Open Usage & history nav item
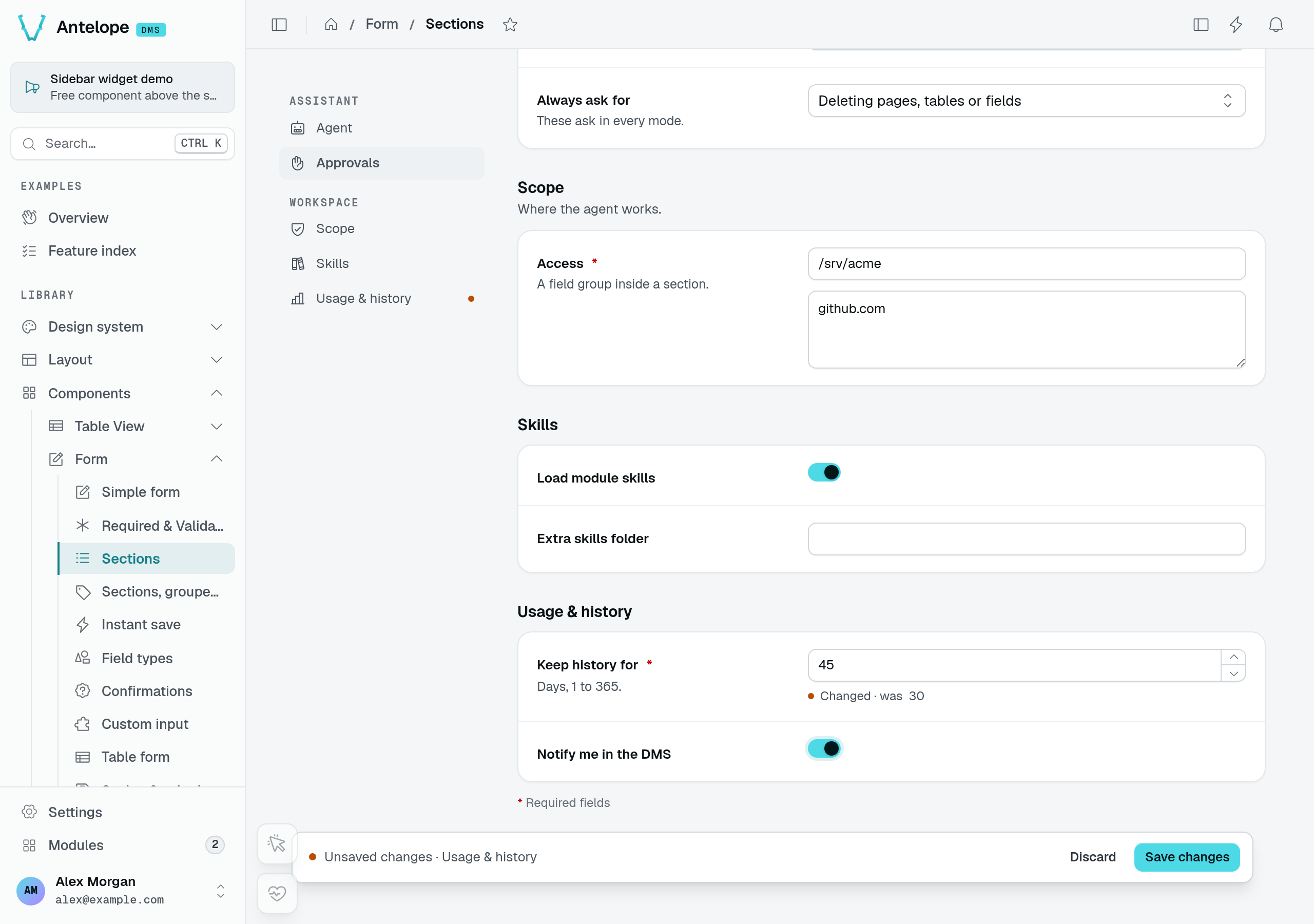Image resolution: width=1314 pixels, height=924 pixels. (382, 299)
